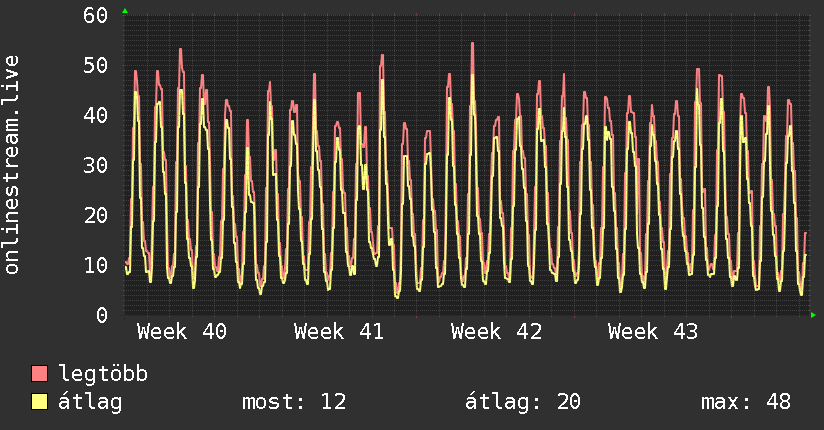Viewport: 824px width, 430px height.
Task: Click the Week 42 axis label
Action: [x=496, y=332]
